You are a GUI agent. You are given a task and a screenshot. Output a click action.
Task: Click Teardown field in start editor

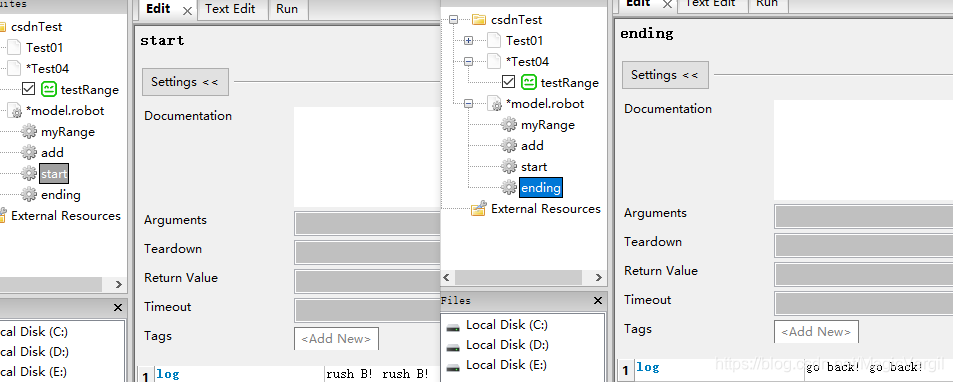tap(367, 252)
